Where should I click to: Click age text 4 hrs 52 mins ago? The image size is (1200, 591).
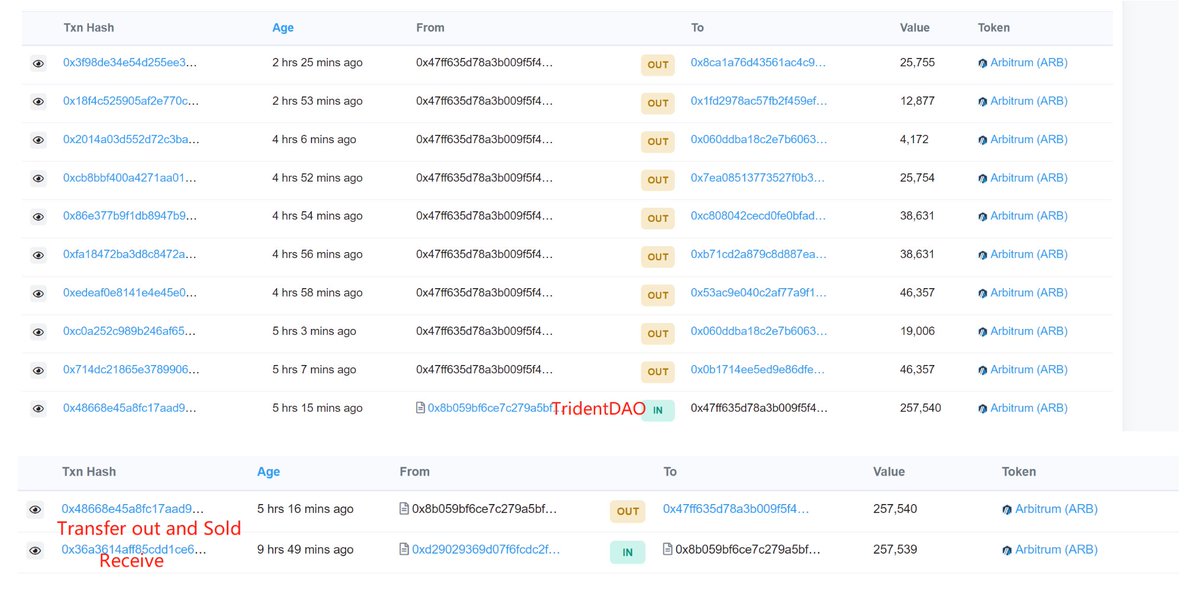coord(317,177)
